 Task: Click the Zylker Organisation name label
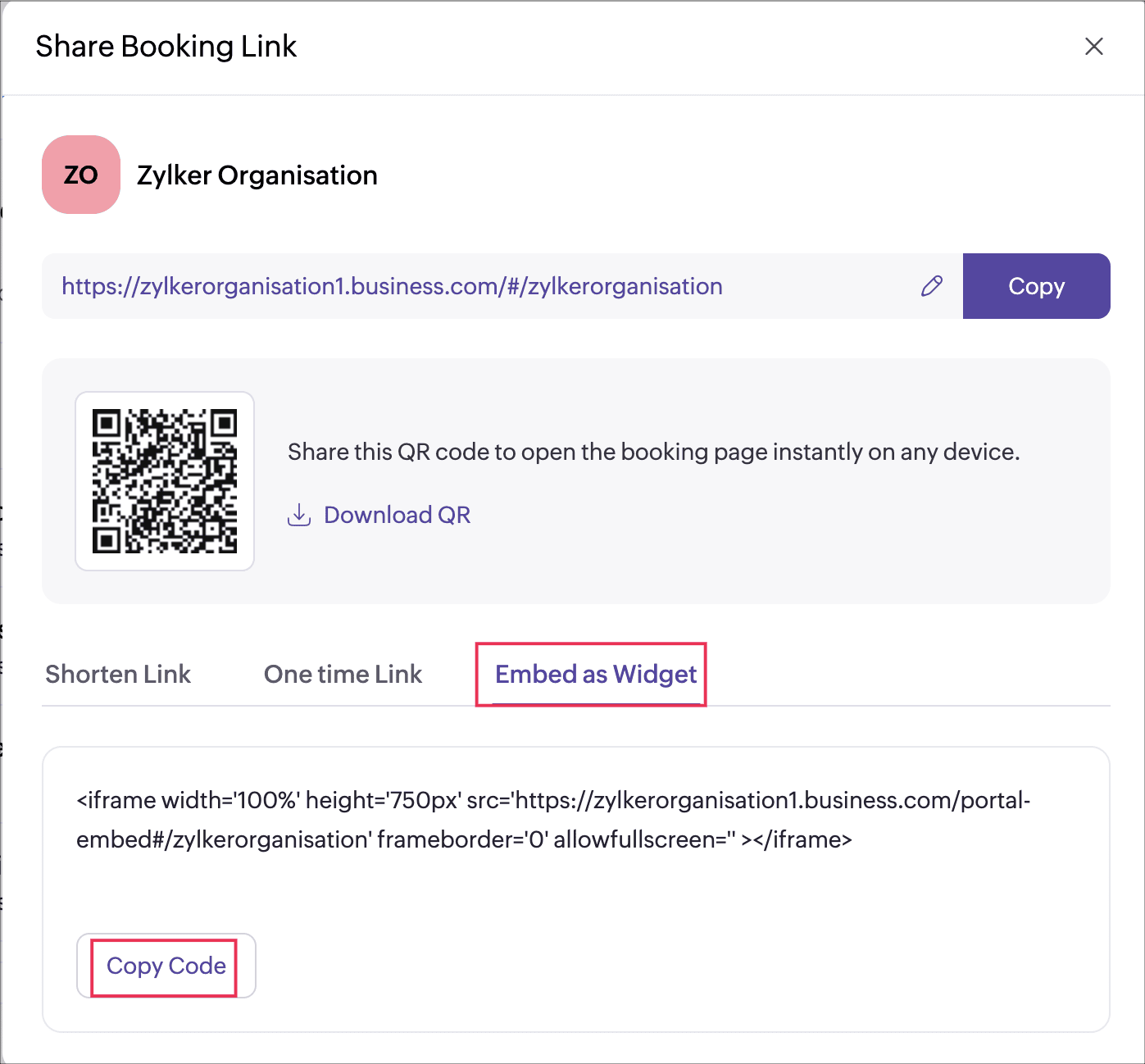257,175
